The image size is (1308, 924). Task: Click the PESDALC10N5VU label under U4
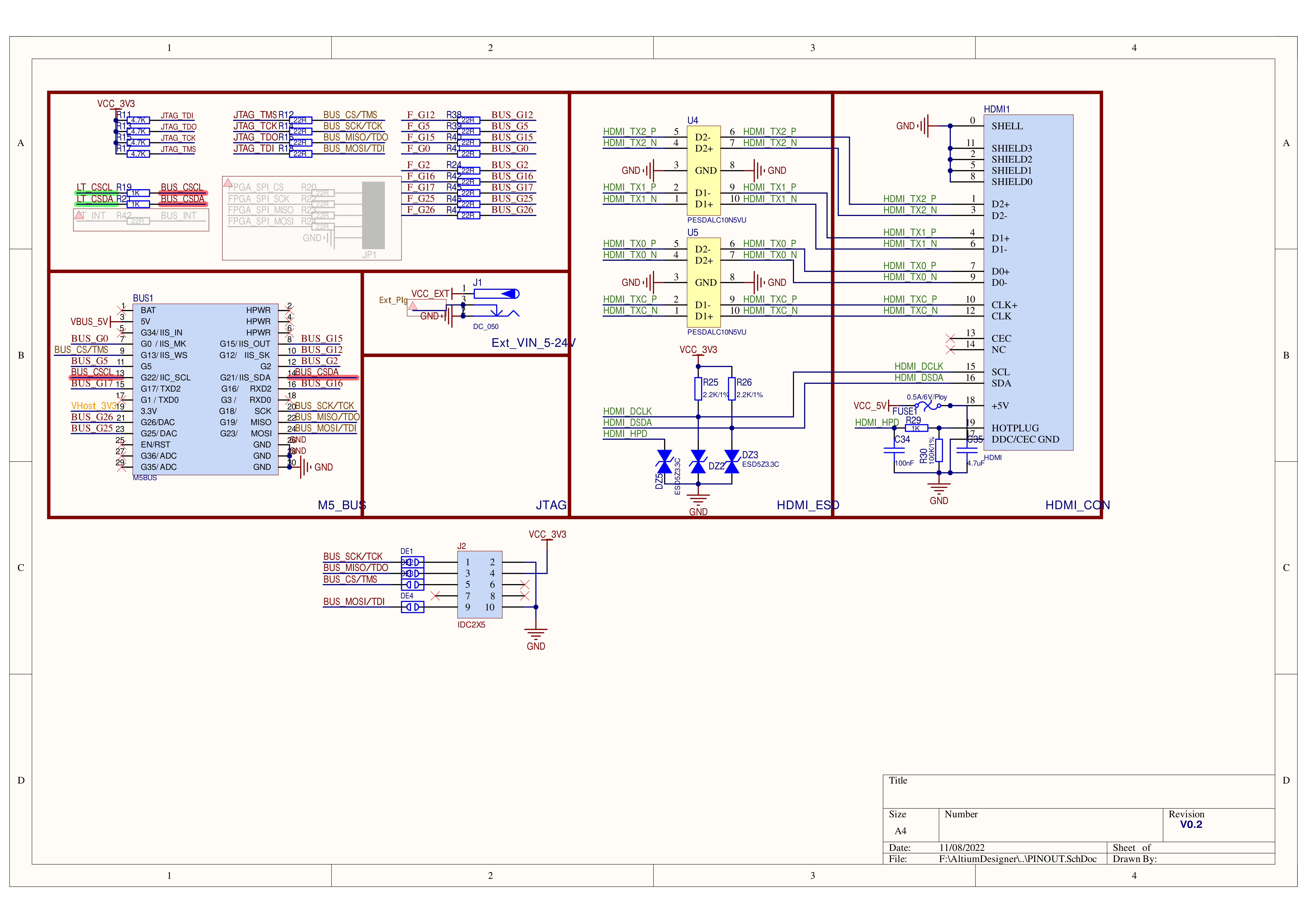717,220
